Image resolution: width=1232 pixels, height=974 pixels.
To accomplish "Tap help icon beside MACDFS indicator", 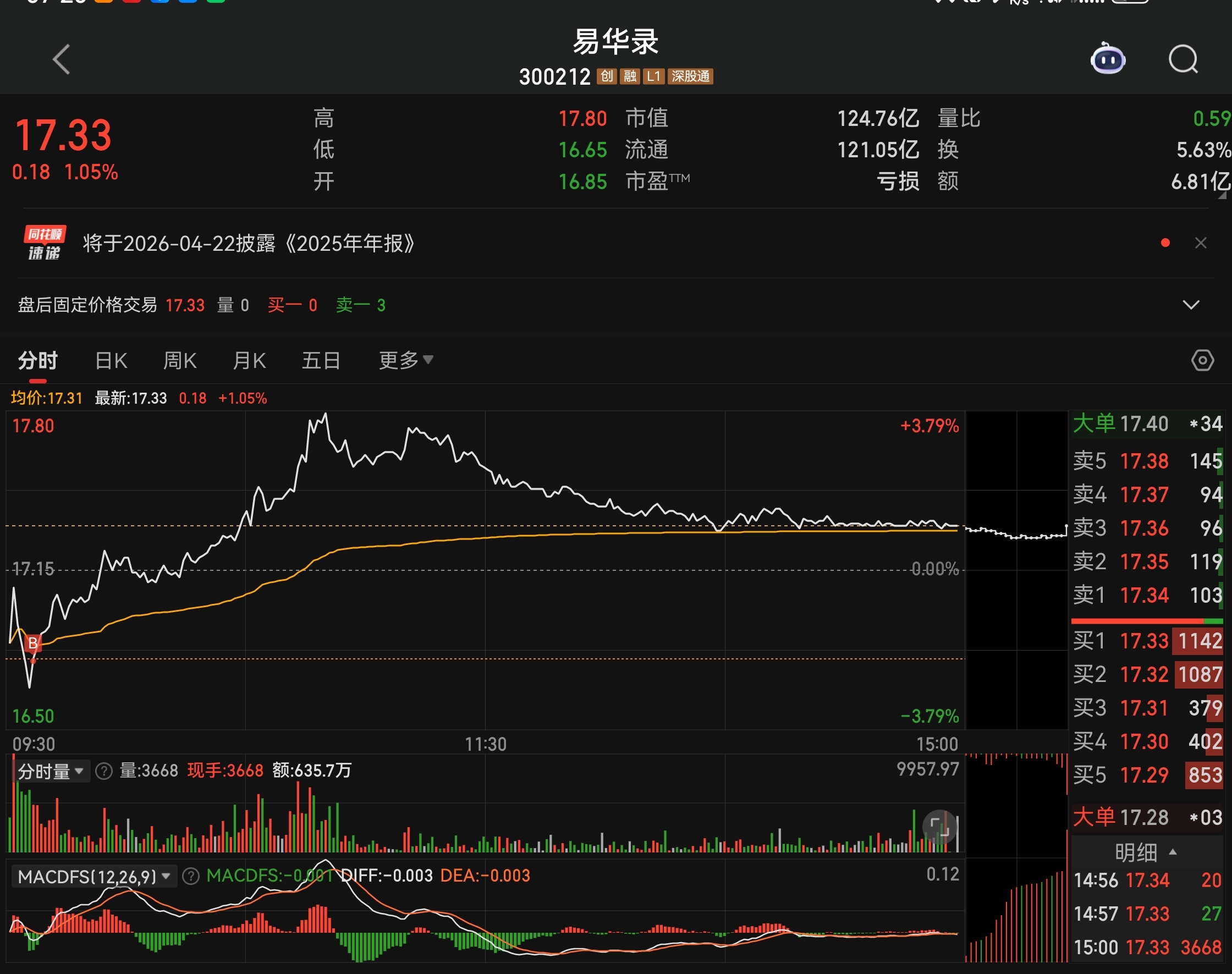I will coord(190,877).
